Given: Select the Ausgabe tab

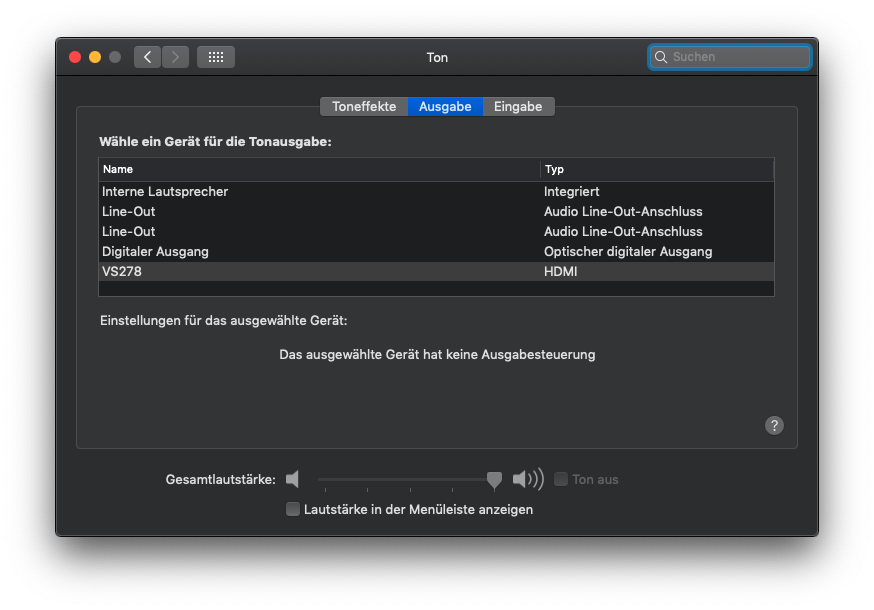Looking at the screenshot, I should pos(445,107).
